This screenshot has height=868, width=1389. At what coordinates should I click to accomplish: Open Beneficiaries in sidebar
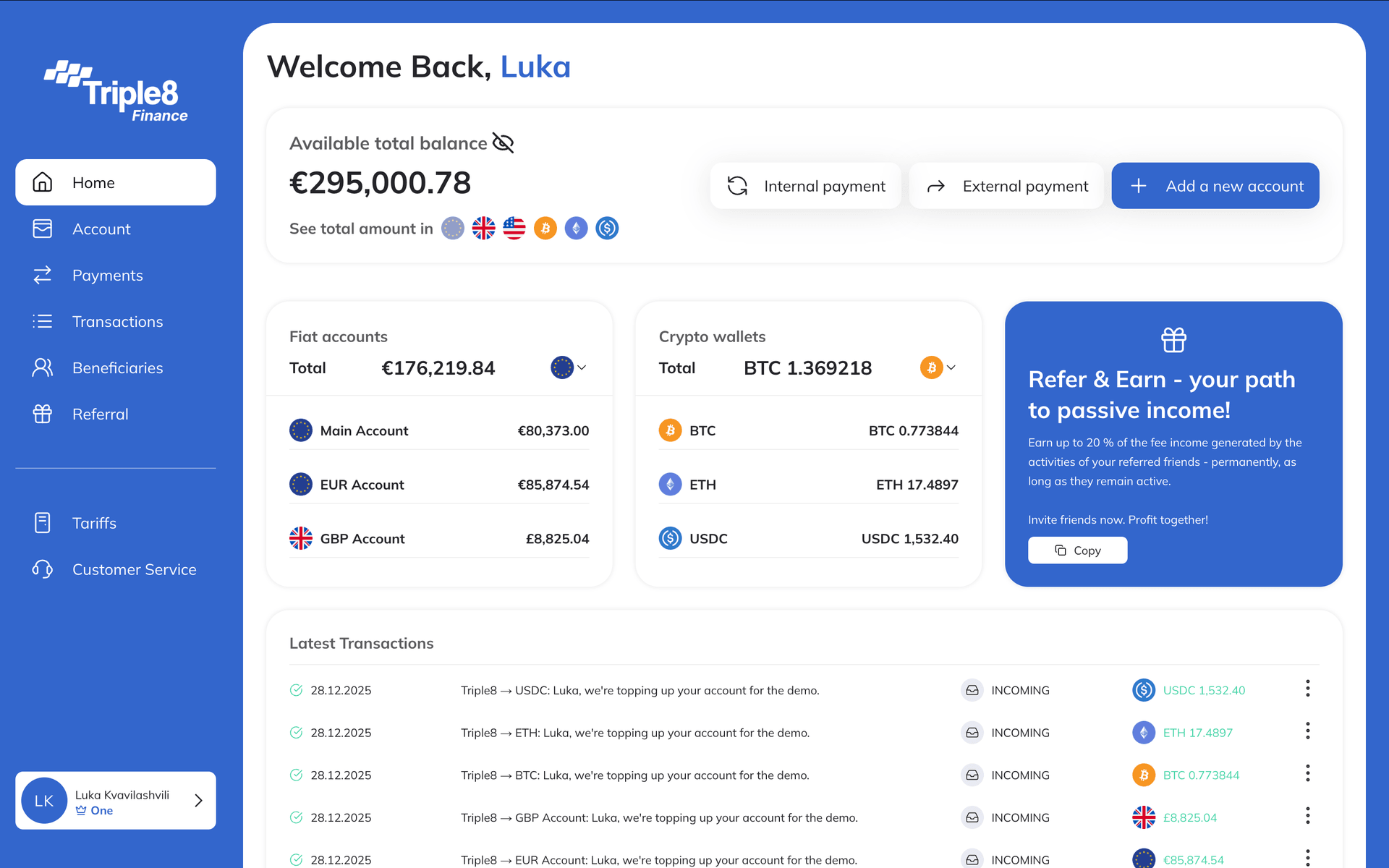(x=116, y=367)
